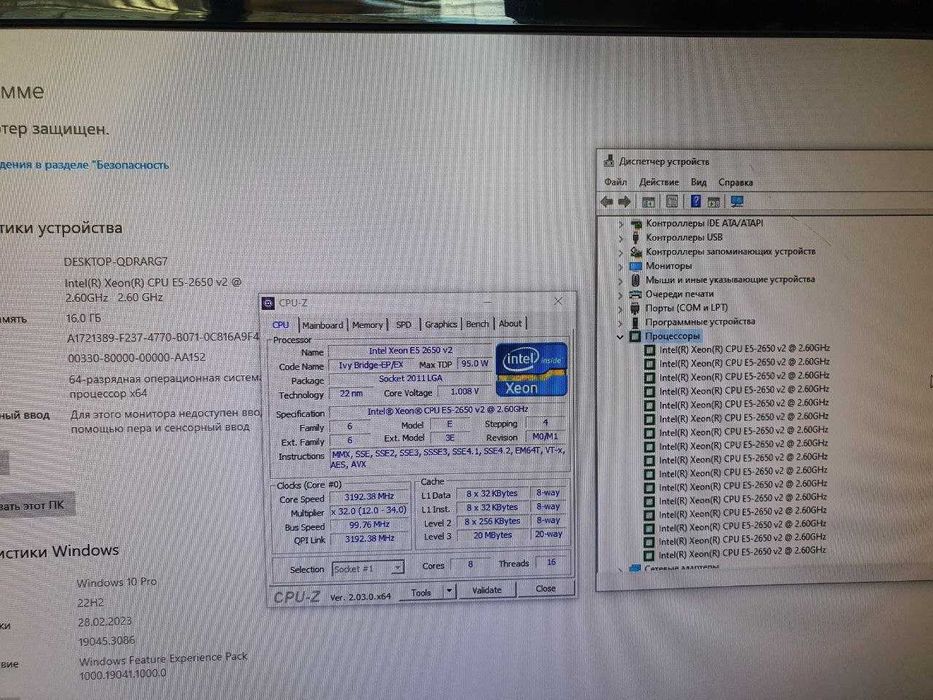The width and height of the screenshot is (933, 700).
Task: Expand the Мониторы node
Action: [x=621, y=267]
